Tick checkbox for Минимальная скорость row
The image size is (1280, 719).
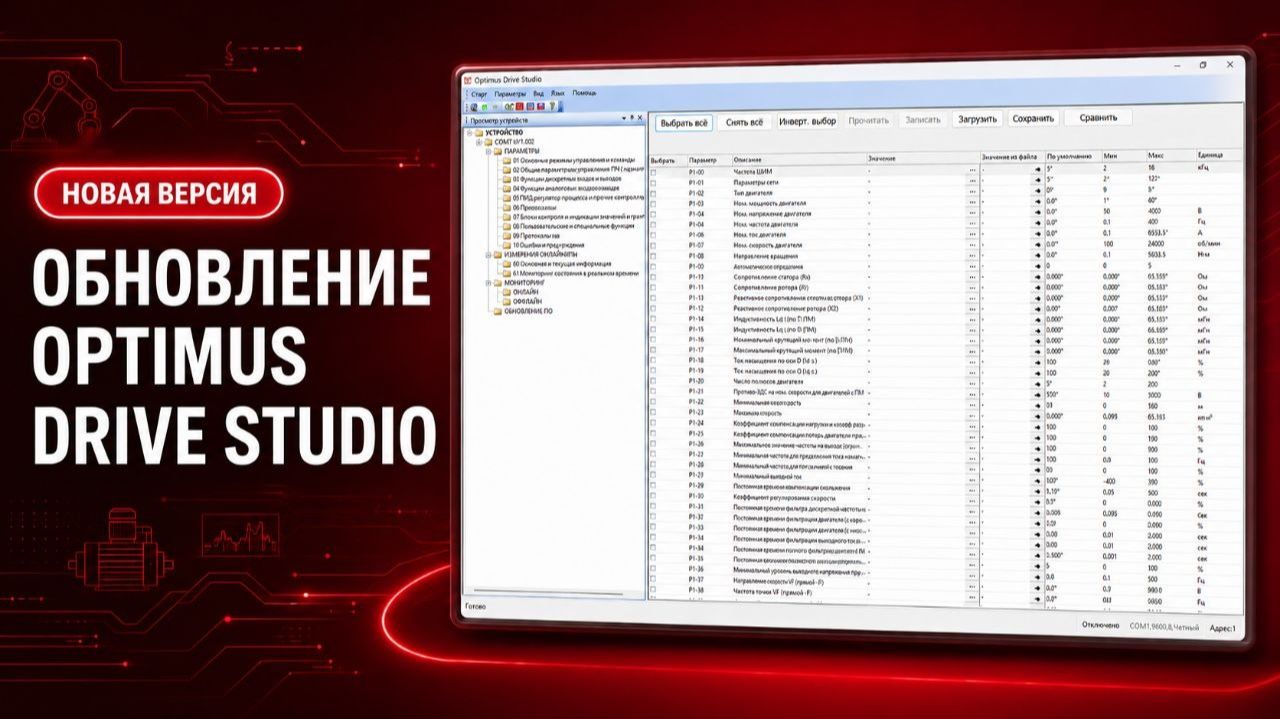654,402
